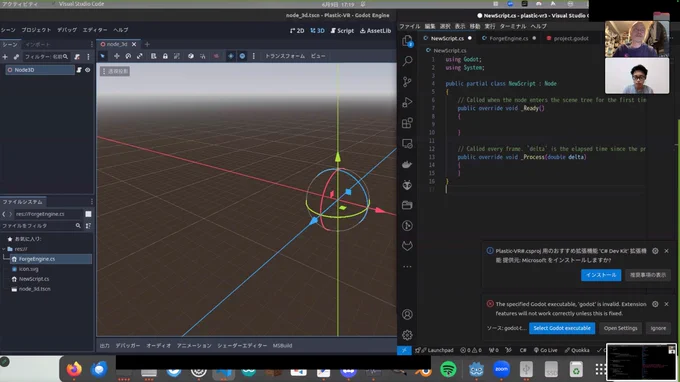
Task: Toggle Godot use snap icon
Action: pos(203,56)
